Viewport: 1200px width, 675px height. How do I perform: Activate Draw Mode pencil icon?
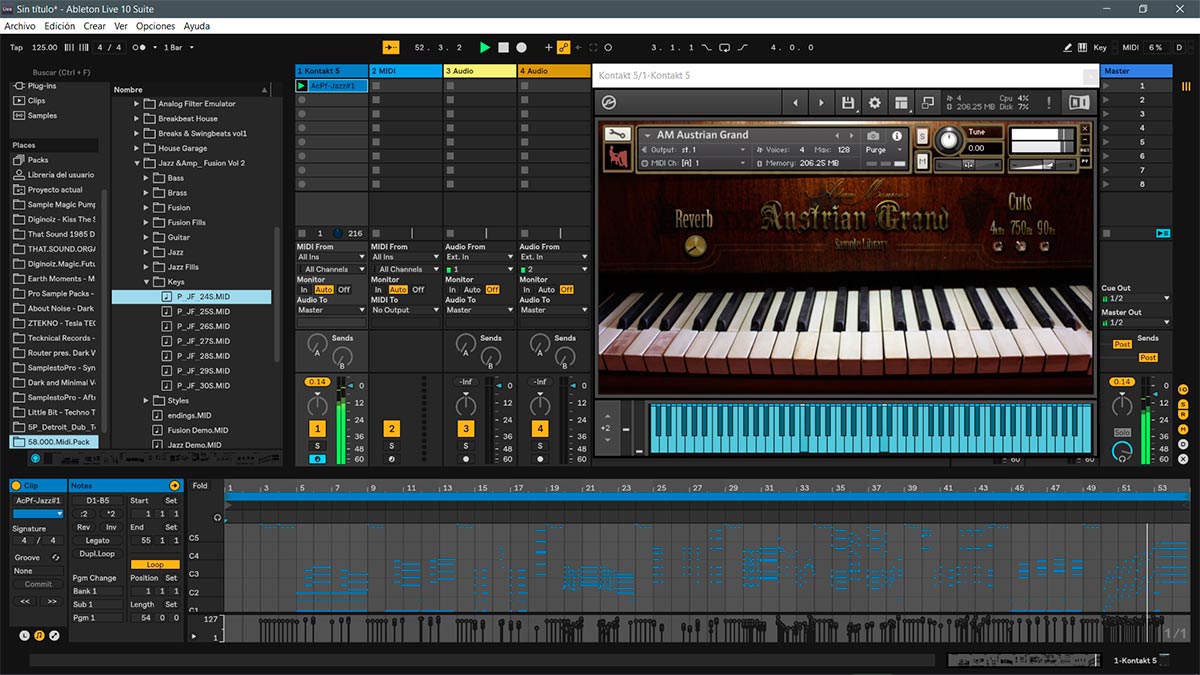coord(1069,47)
